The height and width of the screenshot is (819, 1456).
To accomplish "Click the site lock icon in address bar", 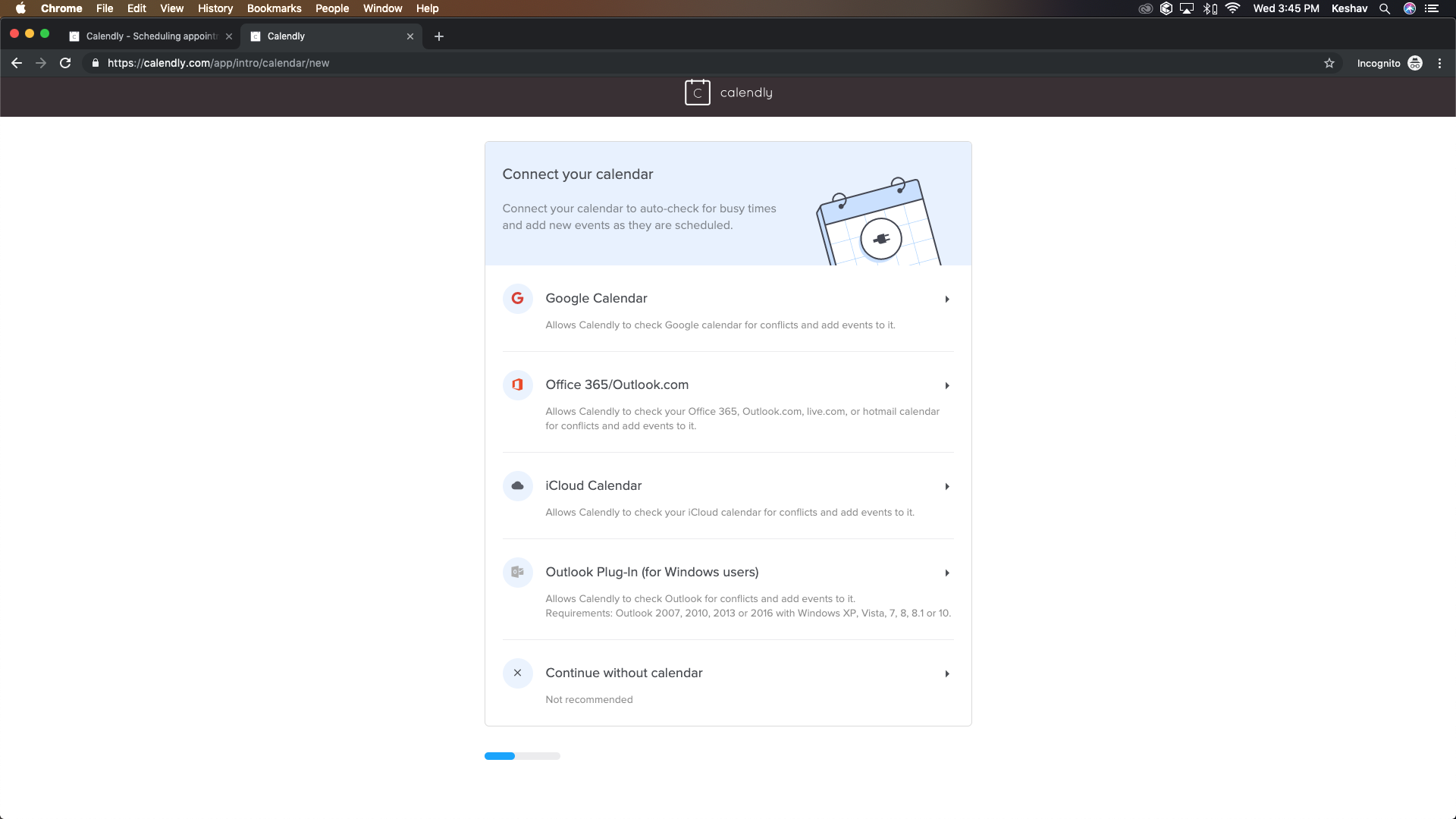I will click(95, 63).
